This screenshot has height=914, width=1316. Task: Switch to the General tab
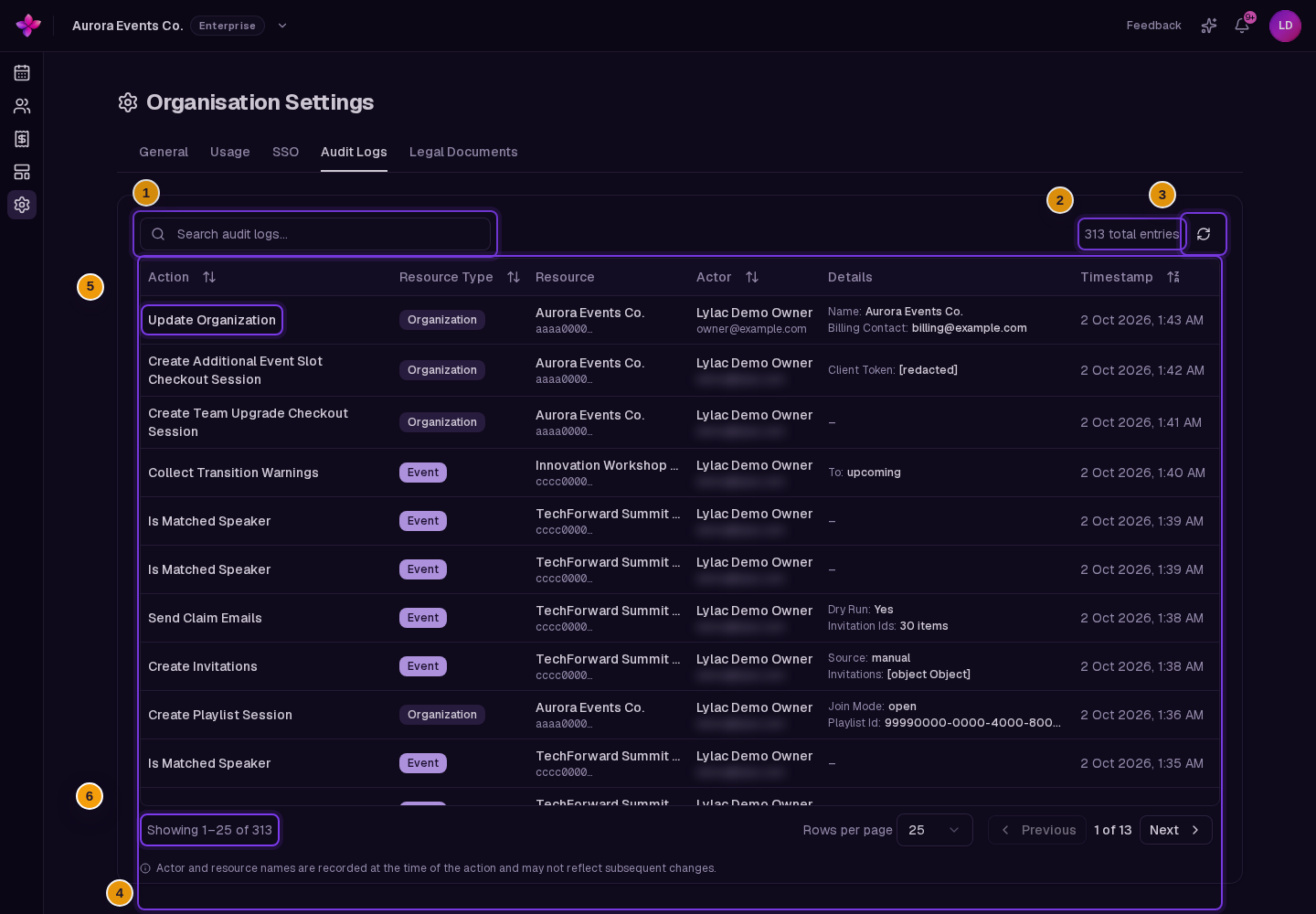164,152
